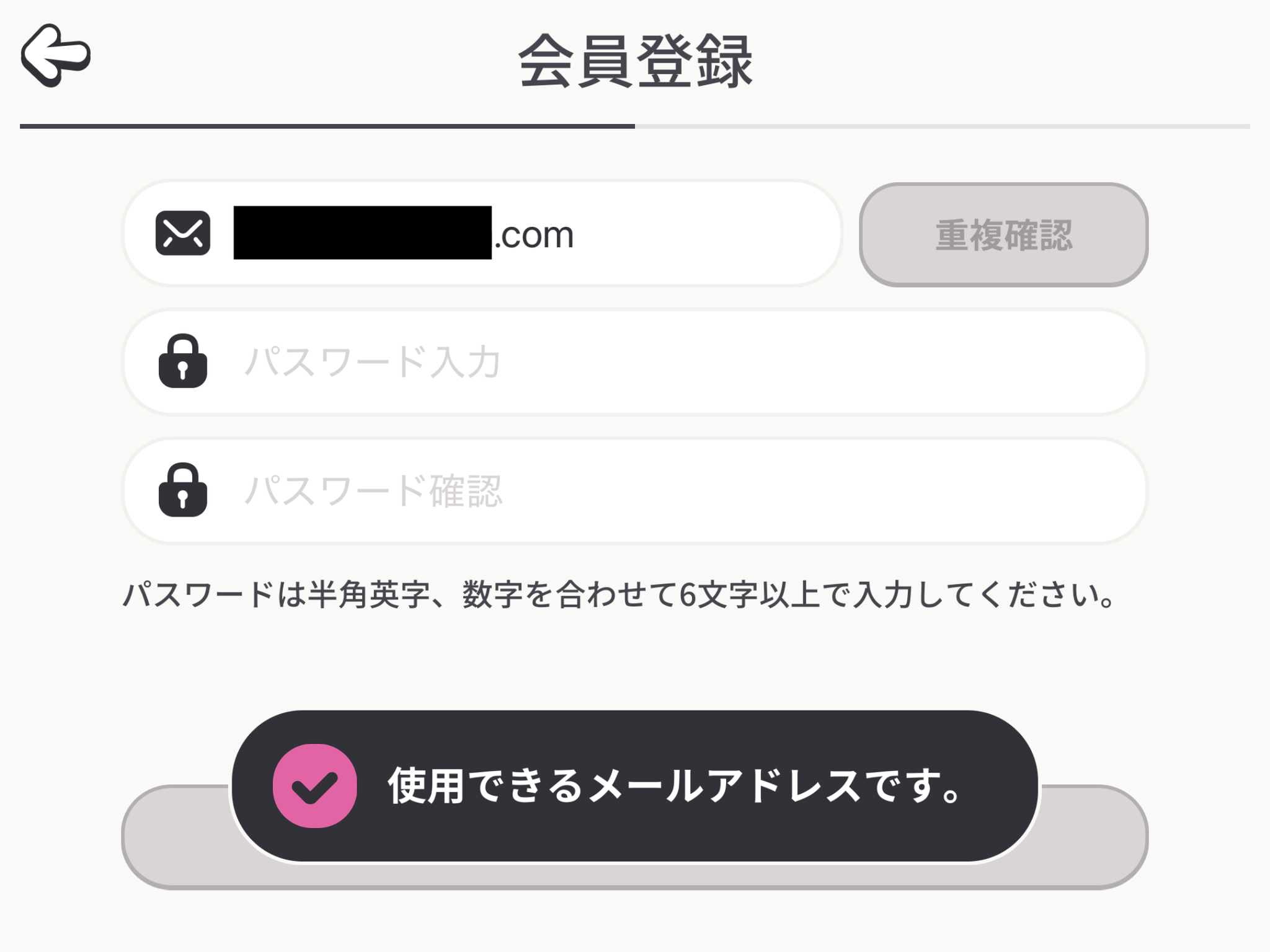Viewport: 1270px width, 952px height.
Task: Click the dark filled part of progress bar
Action: (327, 126)
